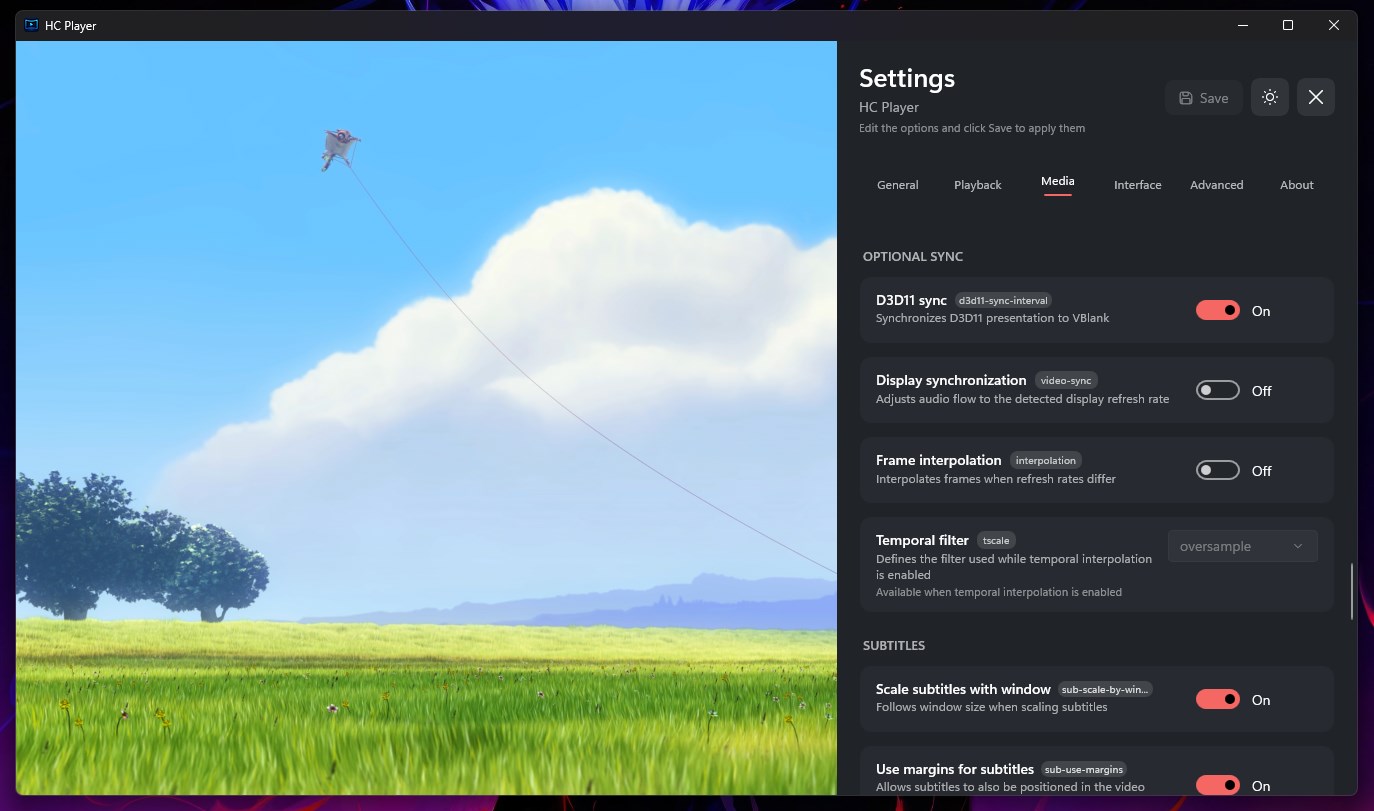Click the tscale option tag
The height and width of the screenshot is (811, 1374).
pos(996,540)
